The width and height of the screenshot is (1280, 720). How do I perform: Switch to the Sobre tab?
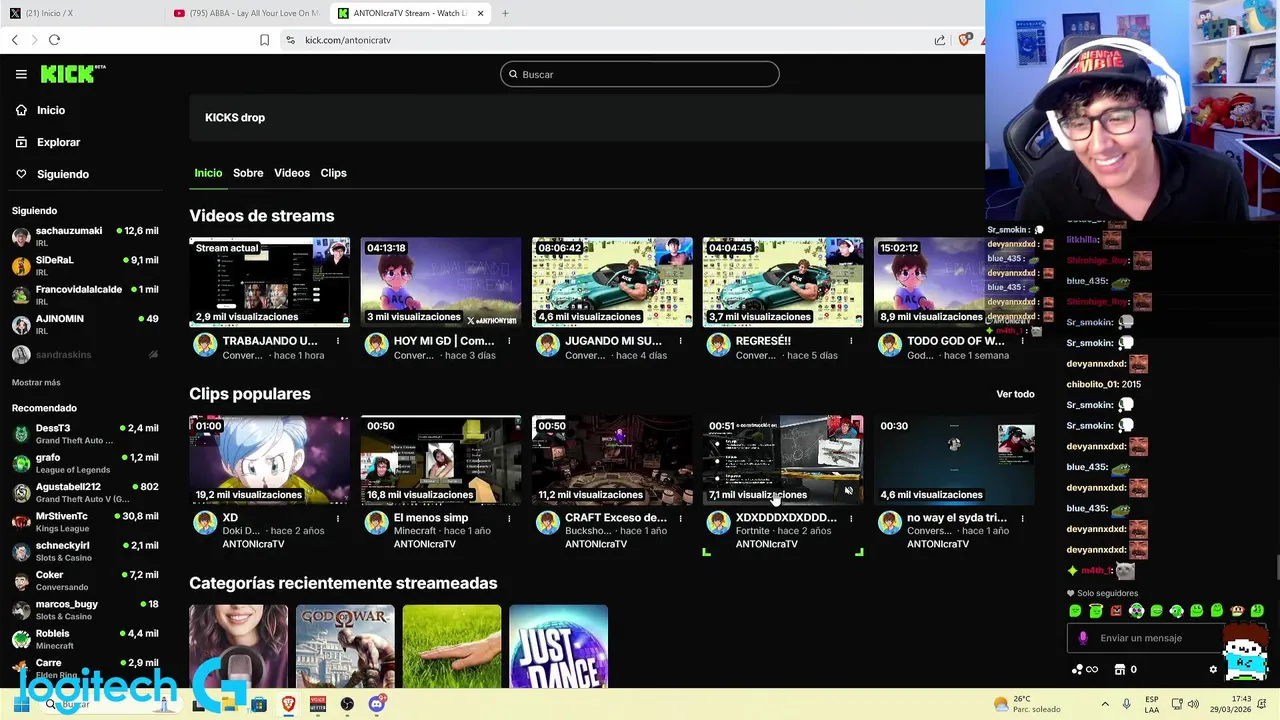coord(248,173)
